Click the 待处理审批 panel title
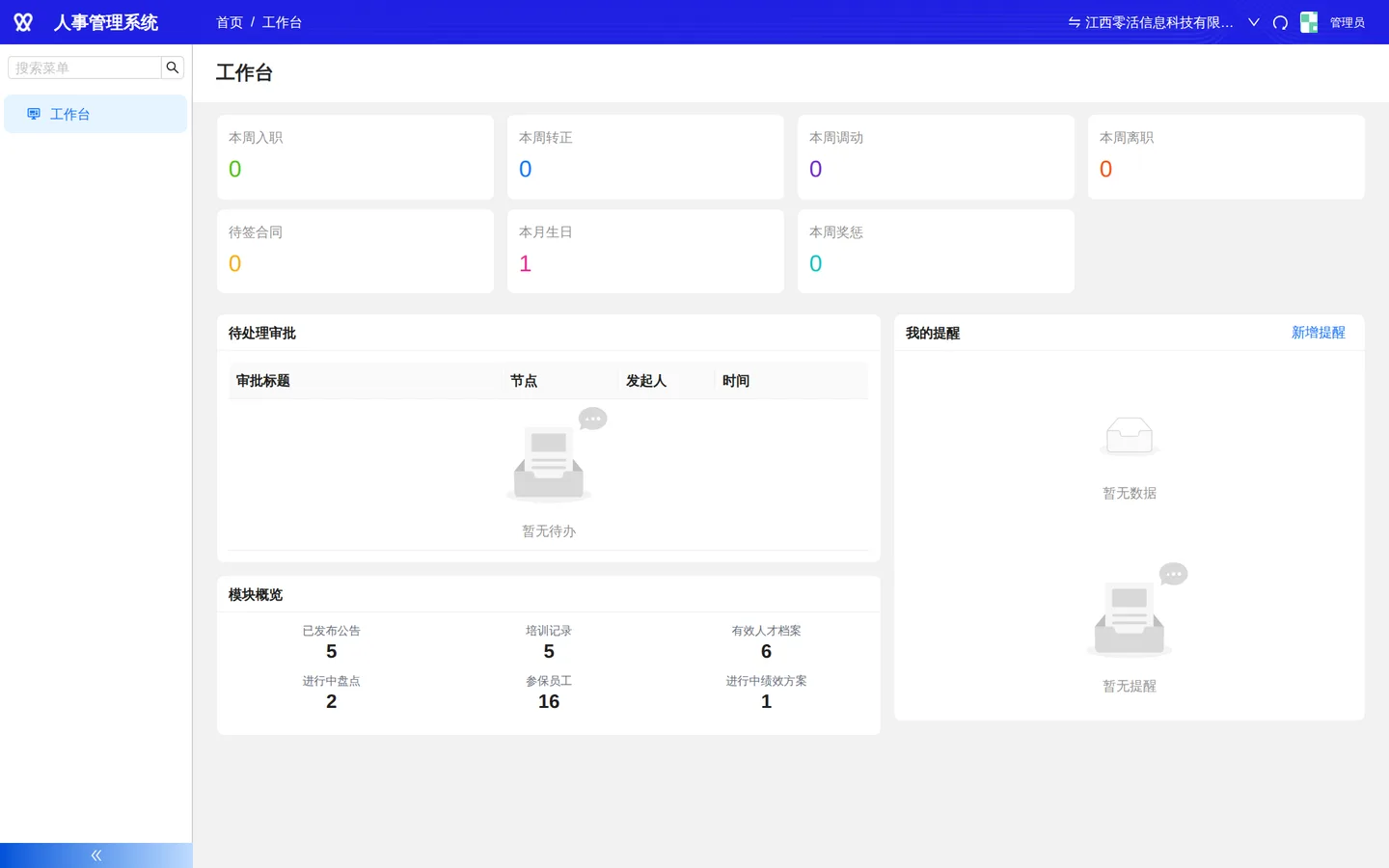This screenshot has width=1389, height=868. point(262,333)
